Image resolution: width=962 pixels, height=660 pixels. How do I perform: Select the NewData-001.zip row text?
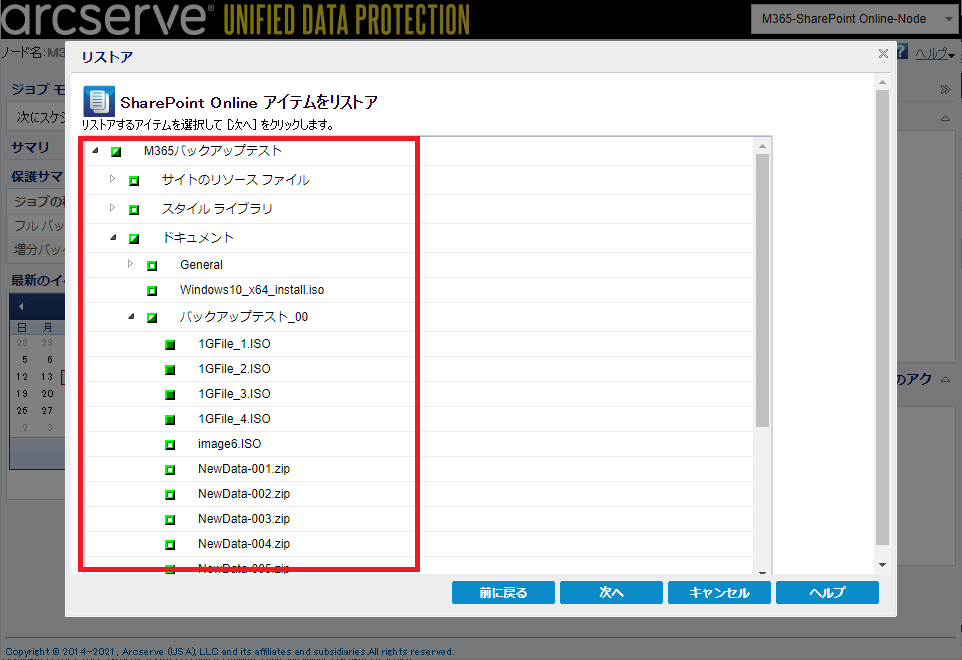(244, 469)
